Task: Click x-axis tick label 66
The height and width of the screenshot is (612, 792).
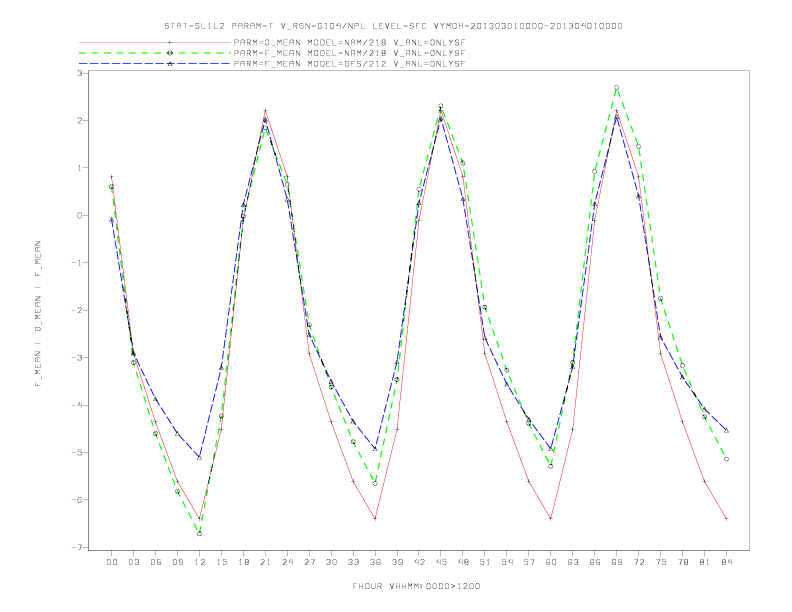Action: point(595,562)
